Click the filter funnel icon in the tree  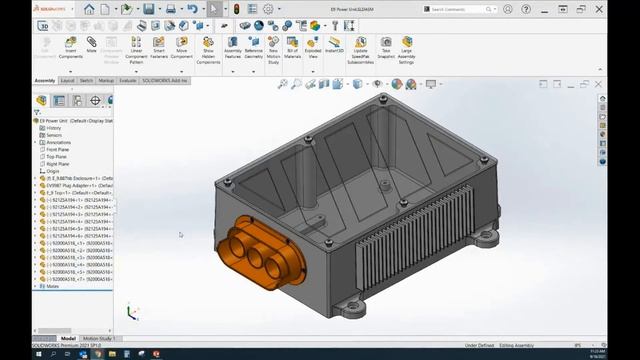point(37,112)
